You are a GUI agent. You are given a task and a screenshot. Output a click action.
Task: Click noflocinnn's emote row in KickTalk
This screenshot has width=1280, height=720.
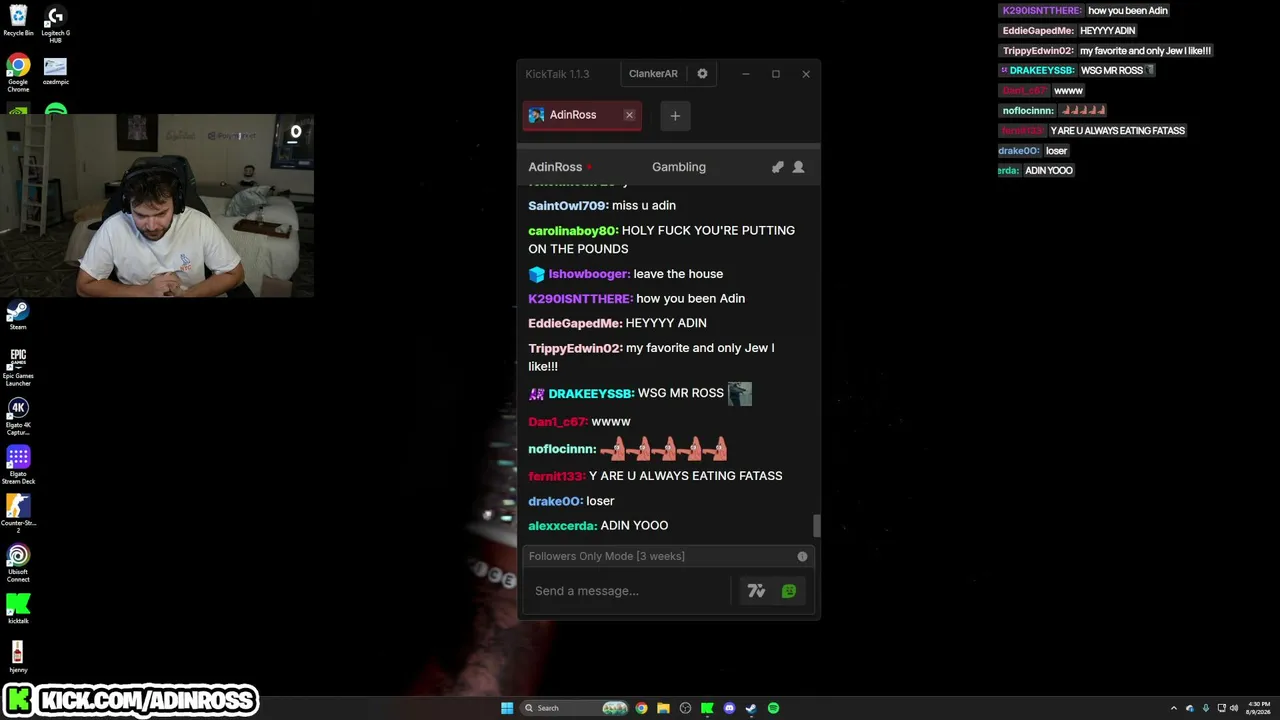point(664,449)
